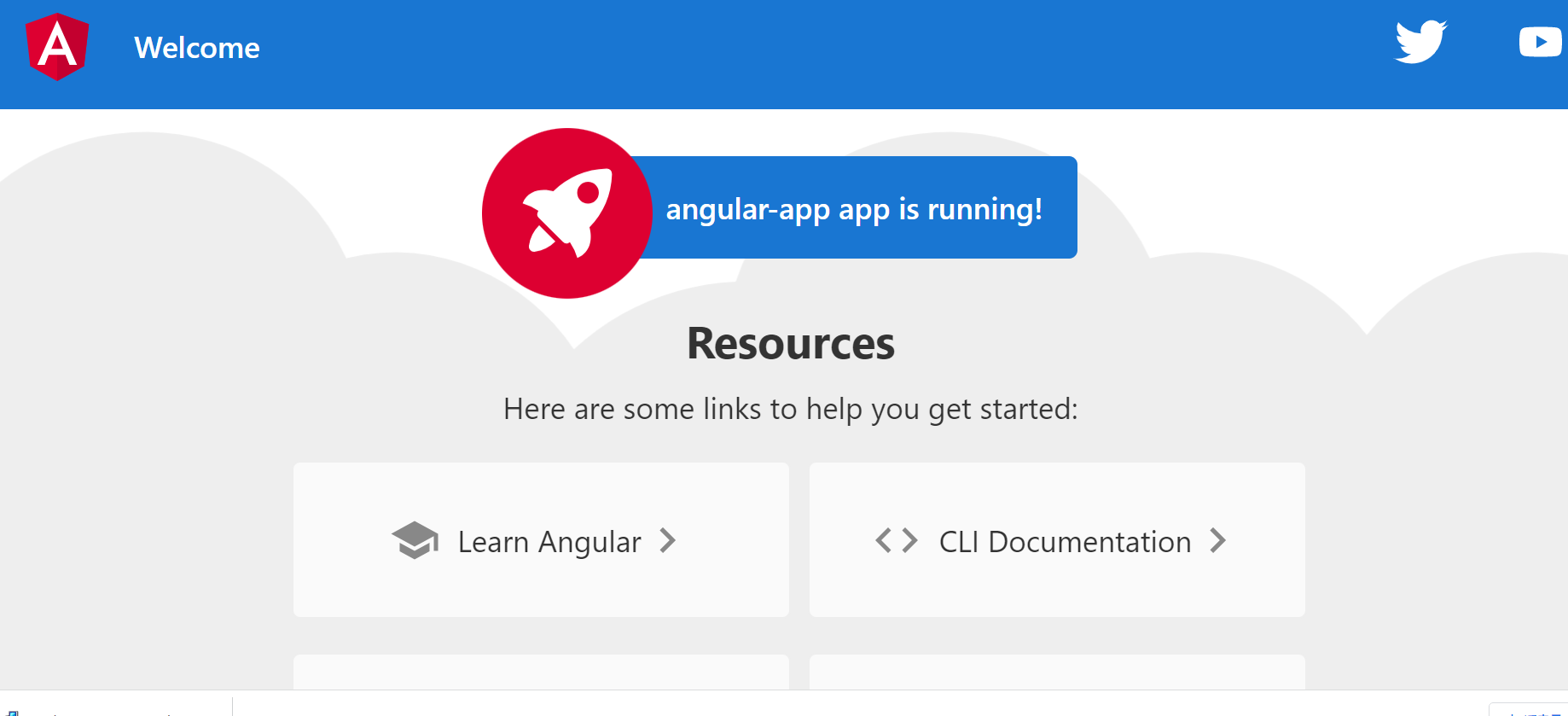Click the code brackets icon
This screenshot has width=1568, height=716.
tap(897, 540)
